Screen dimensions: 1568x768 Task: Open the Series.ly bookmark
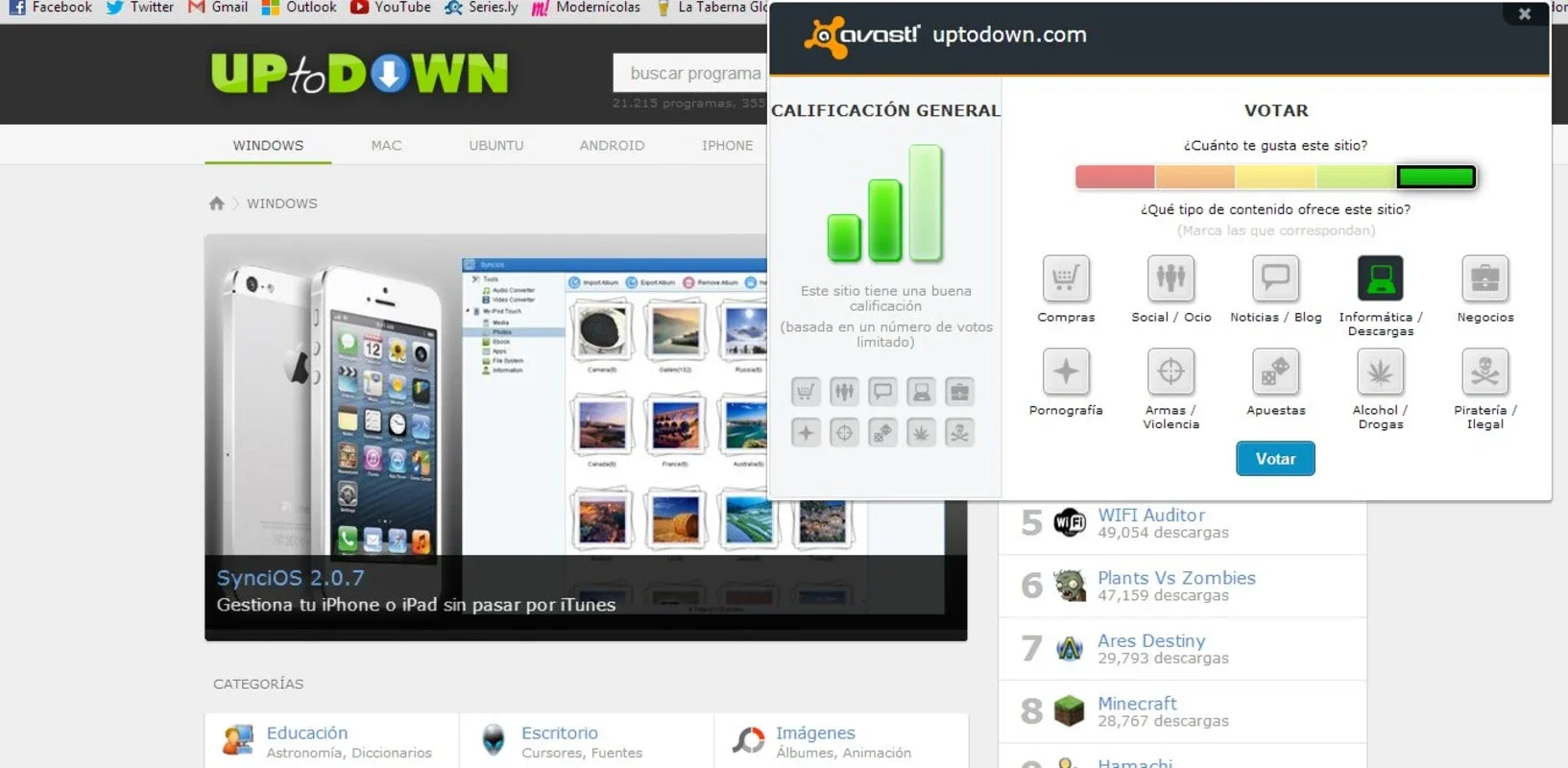[481, 8]
